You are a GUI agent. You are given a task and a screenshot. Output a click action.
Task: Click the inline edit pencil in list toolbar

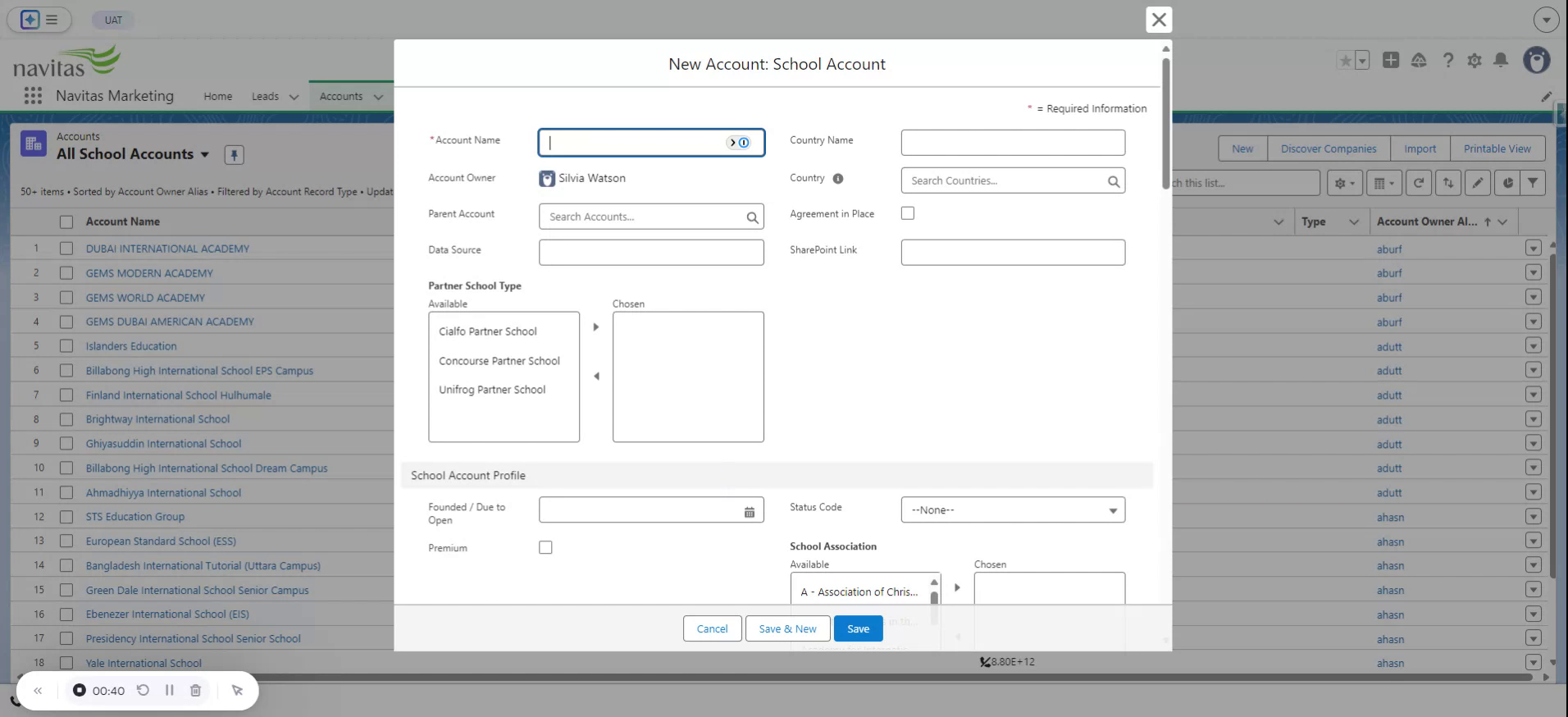tap(1478, 183)
